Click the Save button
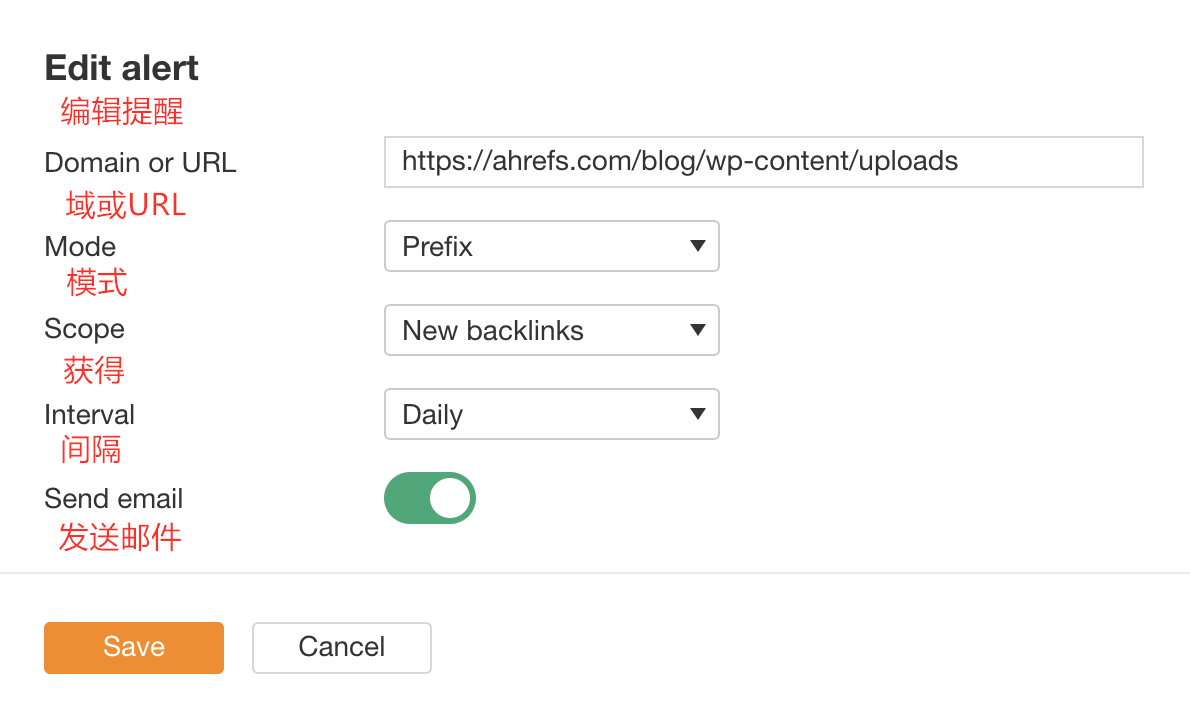1190x712 pixels. tap(133, 647)
